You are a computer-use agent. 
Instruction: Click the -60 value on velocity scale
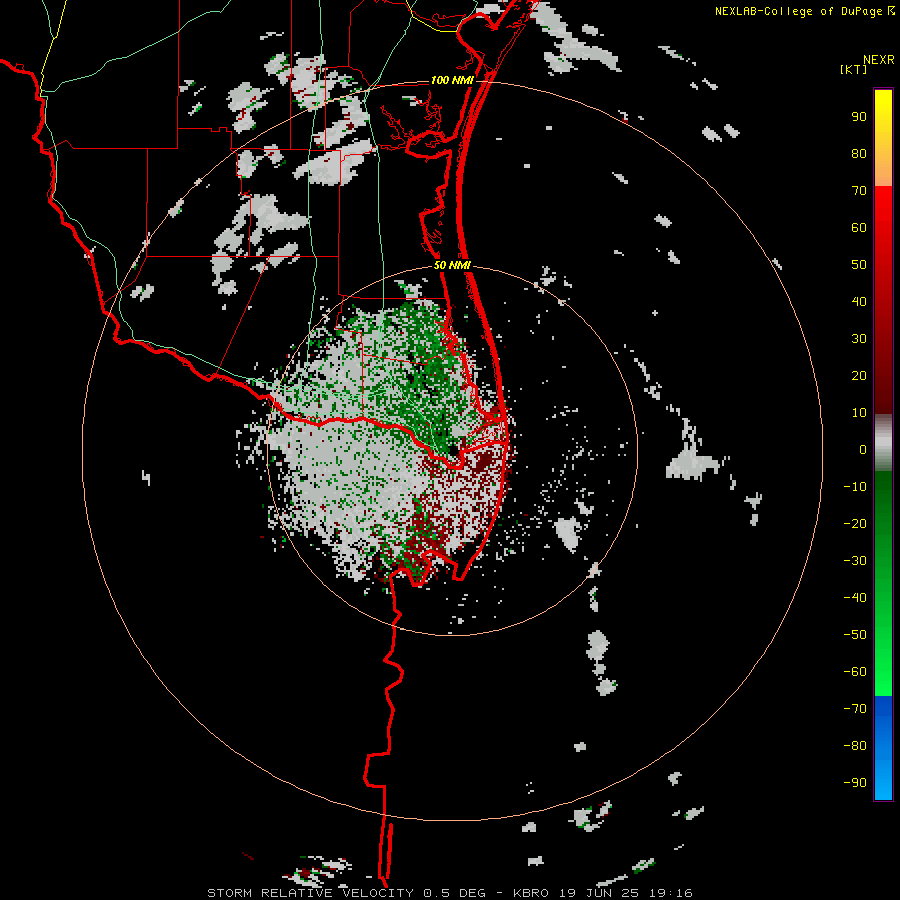point(855,672)
